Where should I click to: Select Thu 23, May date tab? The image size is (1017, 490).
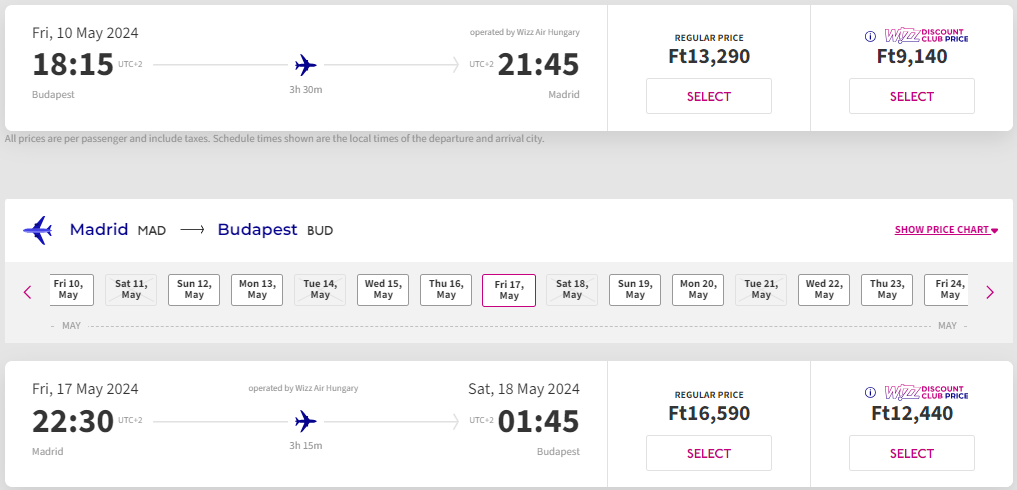[887, 290]
